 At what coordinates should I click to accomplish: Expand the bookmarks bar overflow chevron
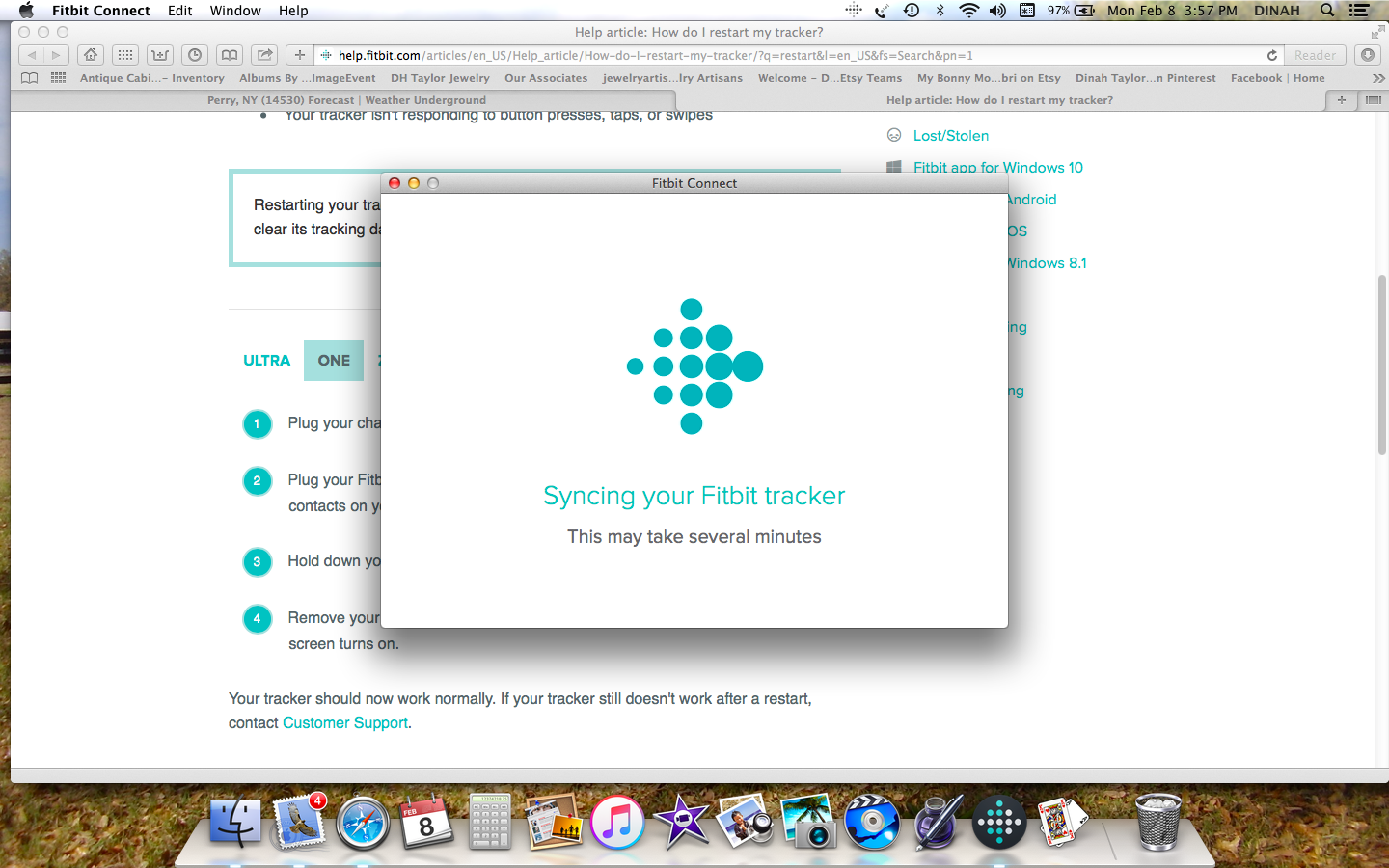click(x=1377, y=78)
